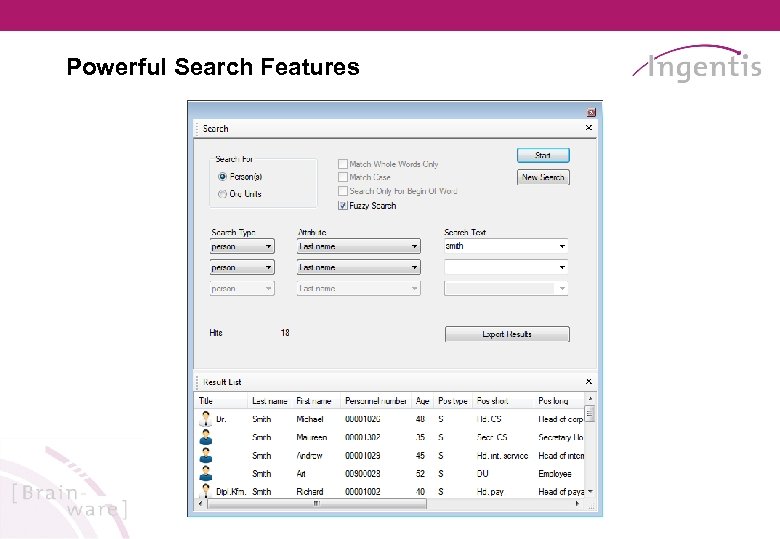Click the Pos long column header
Image resolution: width=780 pixels, height=539 pixels.
coord(559,401)
